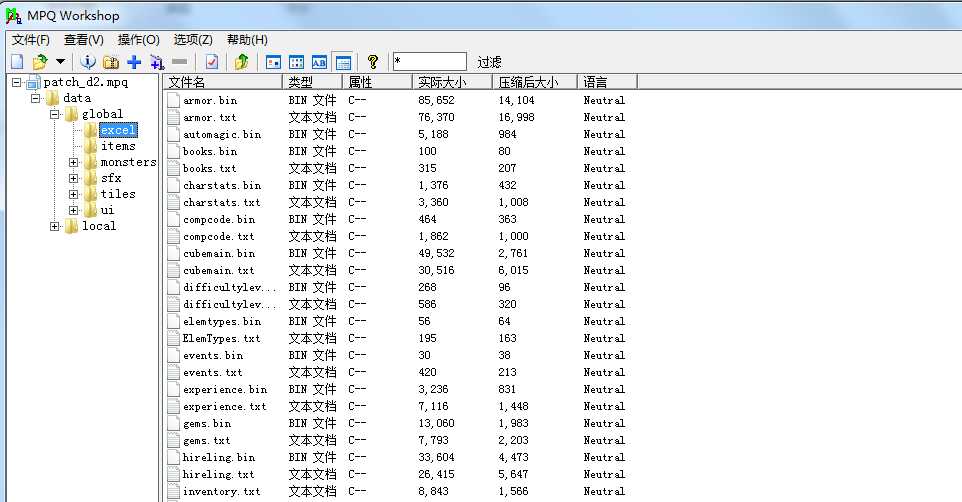962x502 pixels.
Task: Click the extract files toolbar icon
Action: (157, 61)
